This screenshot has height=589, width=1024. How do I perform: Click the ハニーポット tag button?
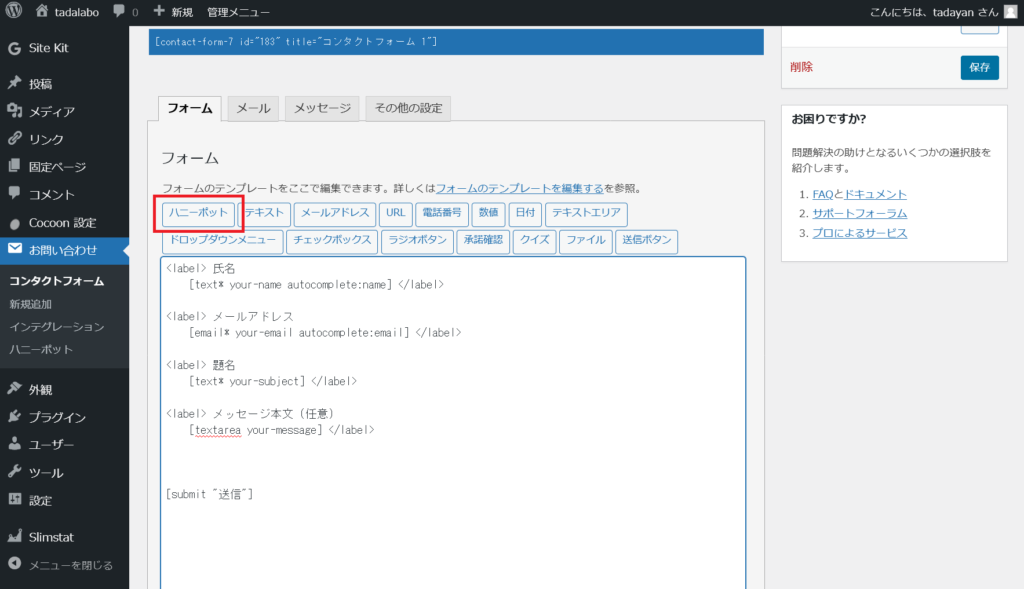[x=199, y=213]
